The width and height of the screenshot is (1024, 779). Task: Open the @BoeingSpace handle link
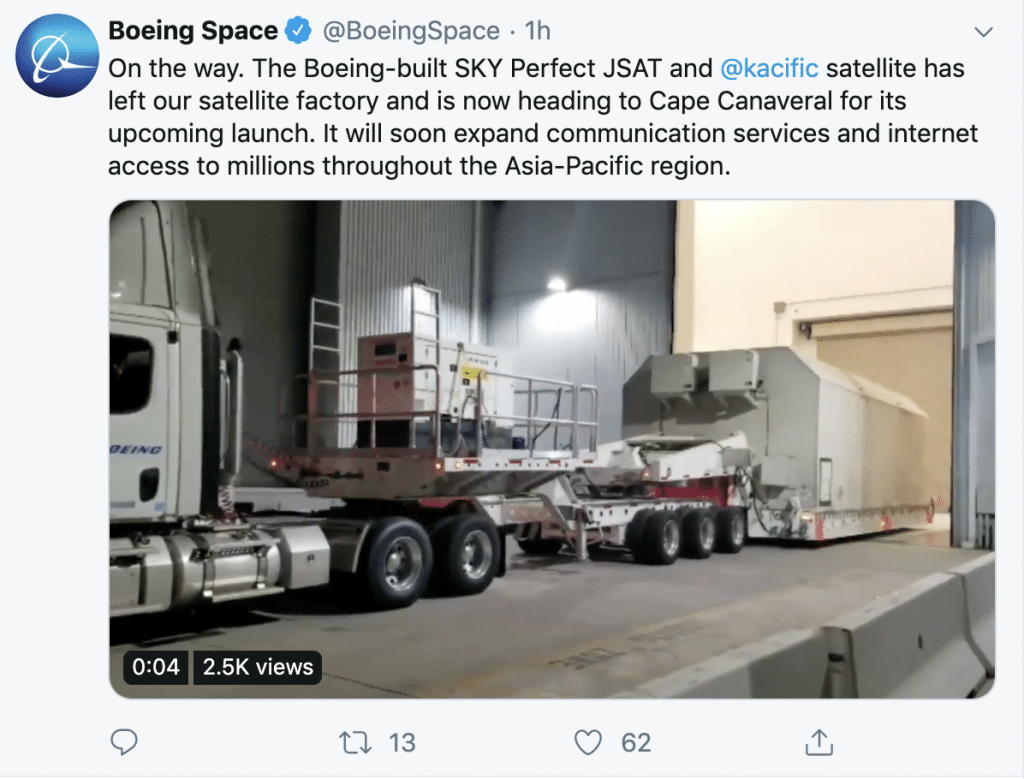[x=410, y=31]
